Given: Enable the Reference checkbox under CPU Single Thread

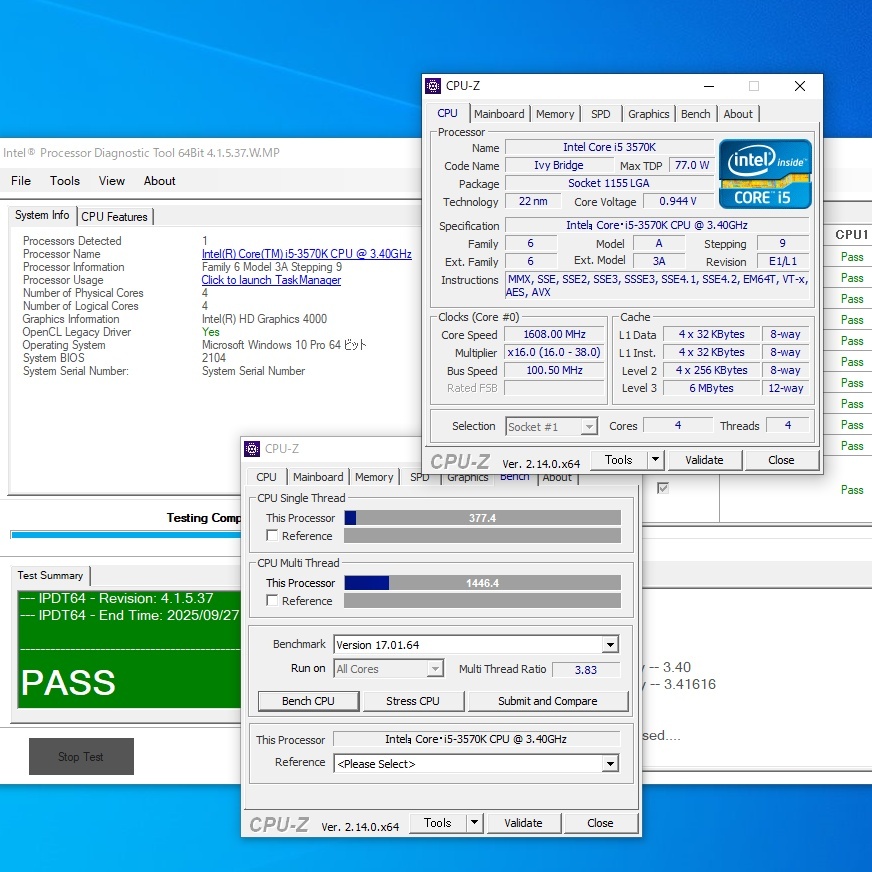Looking at the screenshot, I should 272,536.
